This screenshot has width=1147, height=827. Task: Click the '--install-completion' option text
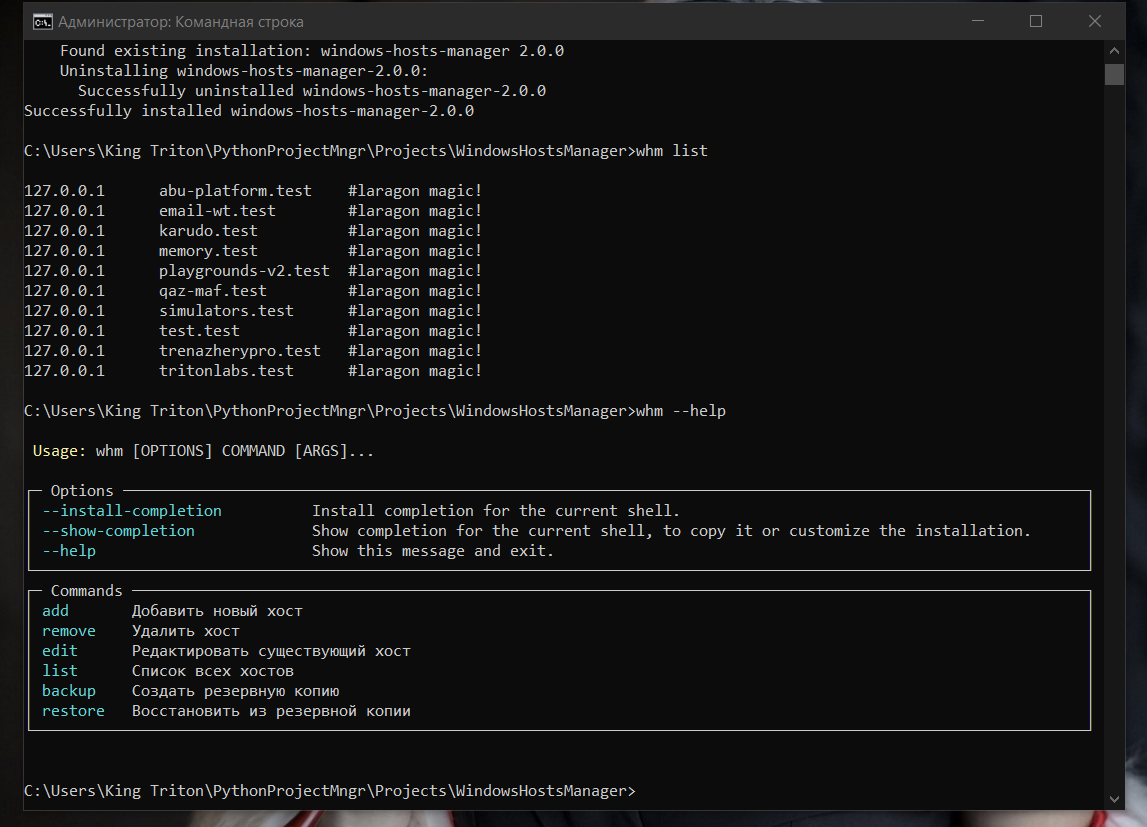click(x=132, y=511)
